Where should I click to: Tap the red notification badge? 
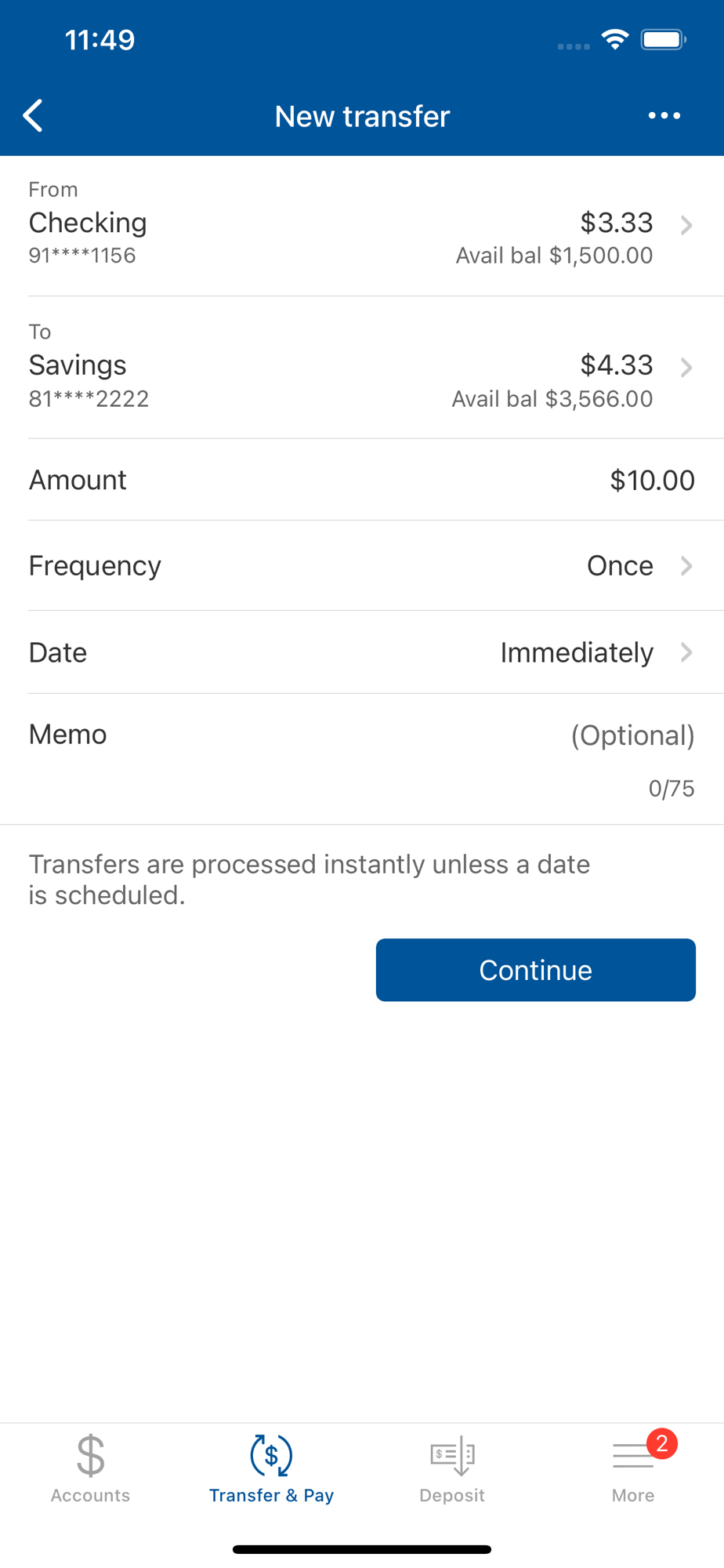point(662,1443)
